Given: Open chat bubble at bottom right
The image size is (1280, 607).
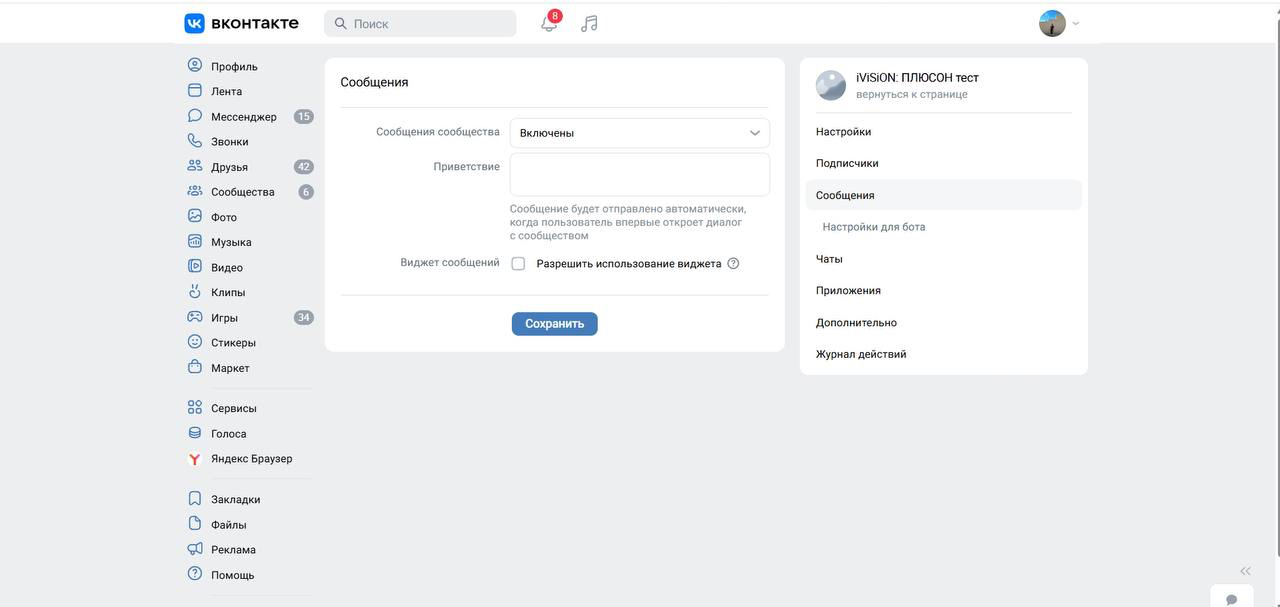Looking at the screenshot, I should (x=1231, y=599).
